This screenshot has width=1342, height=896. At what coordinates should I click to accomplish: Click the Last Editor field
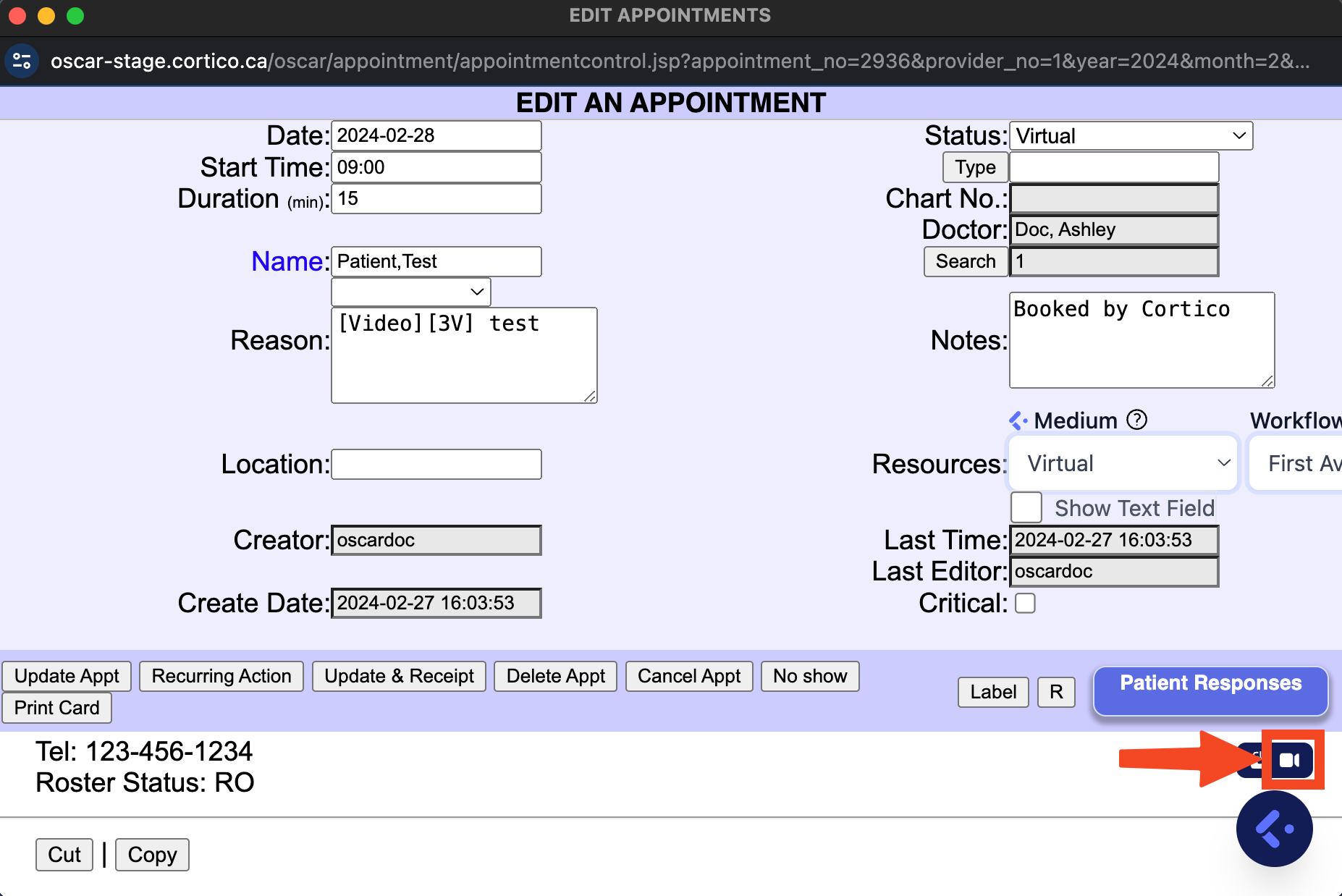click(x=1114, y=571)
